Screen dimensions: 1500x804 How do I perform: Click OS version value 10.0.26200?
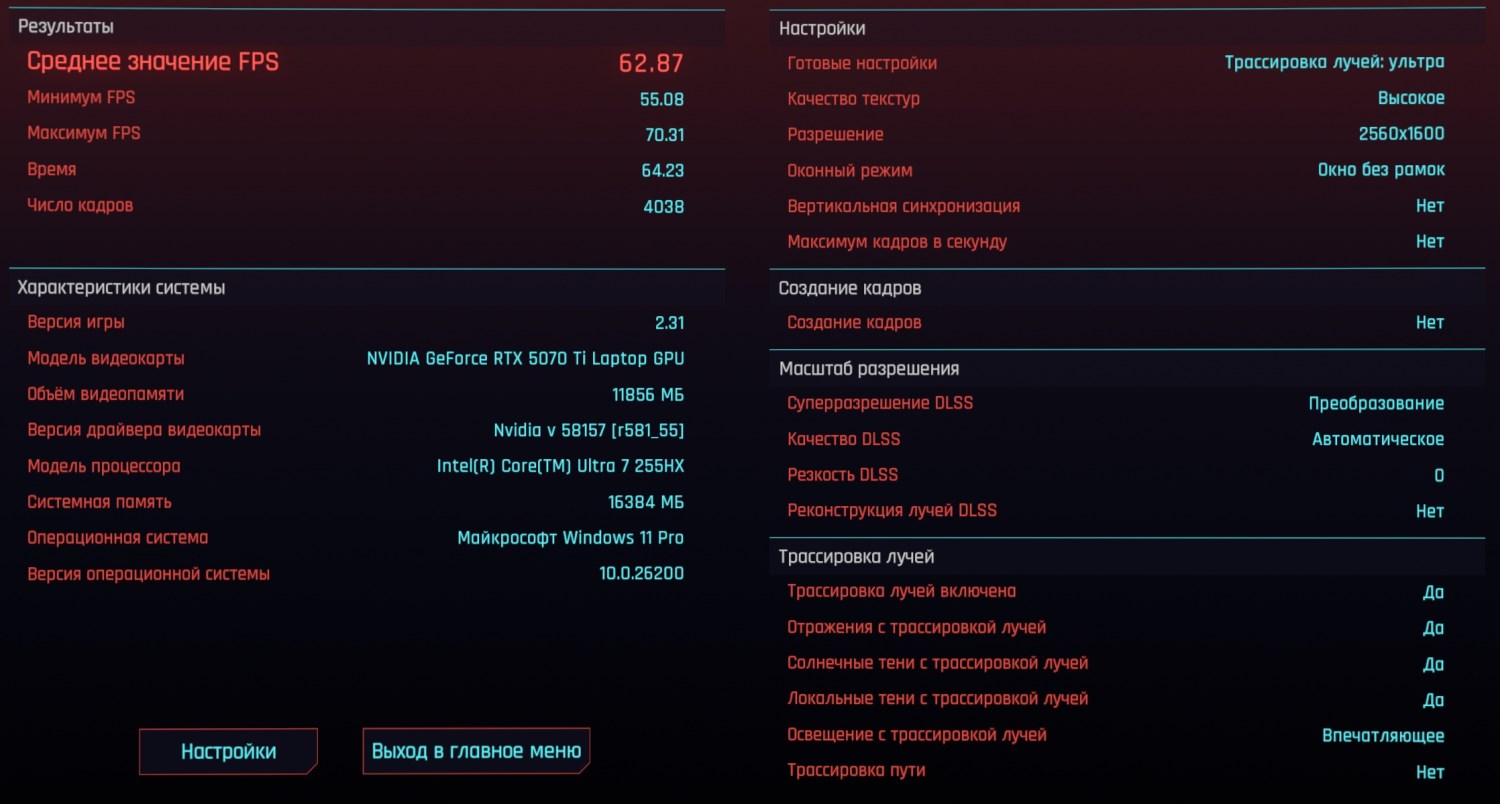coord(642,575)
